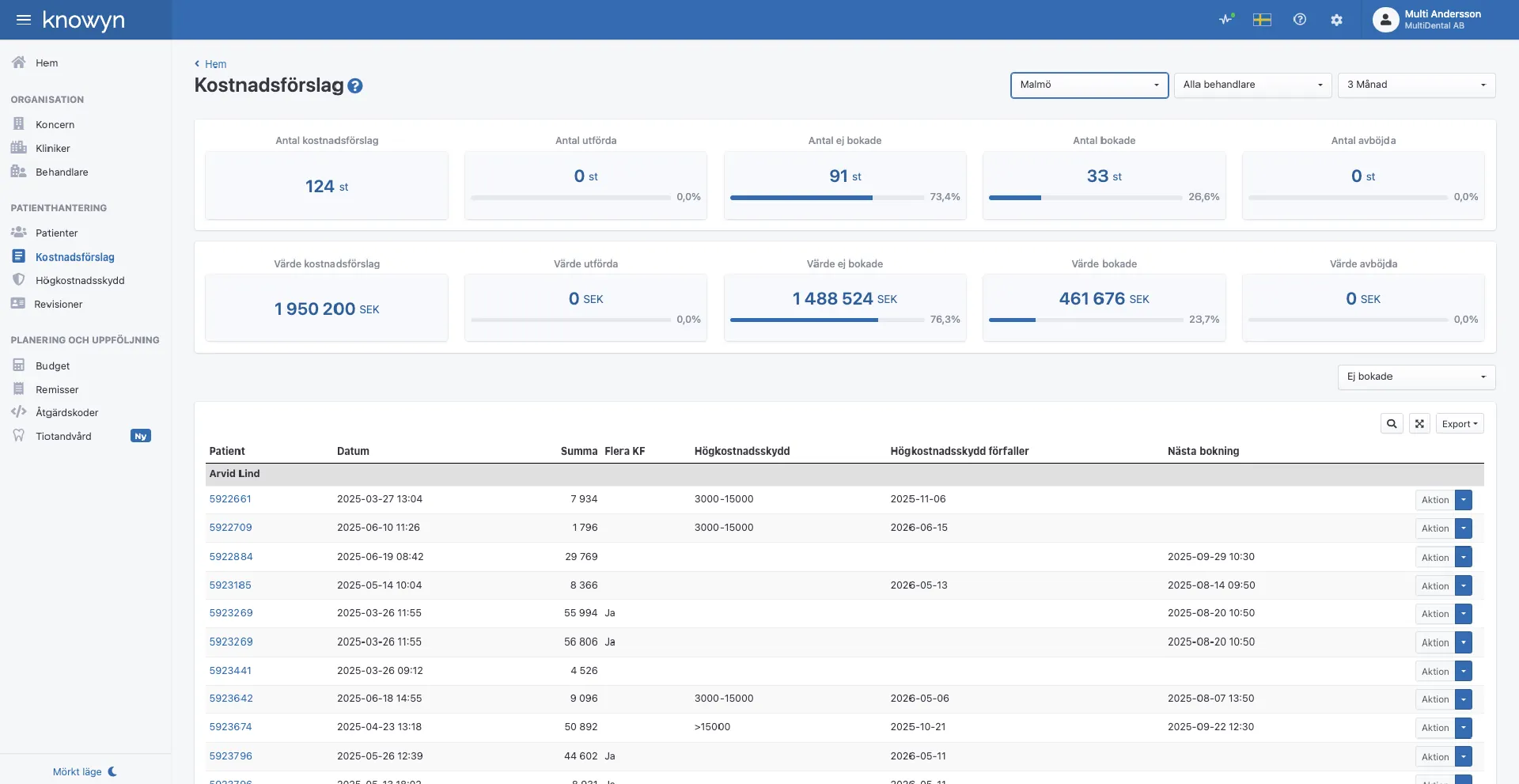Open the hamburger navigation menu
1519x784 pixels.
click(24, 20)
